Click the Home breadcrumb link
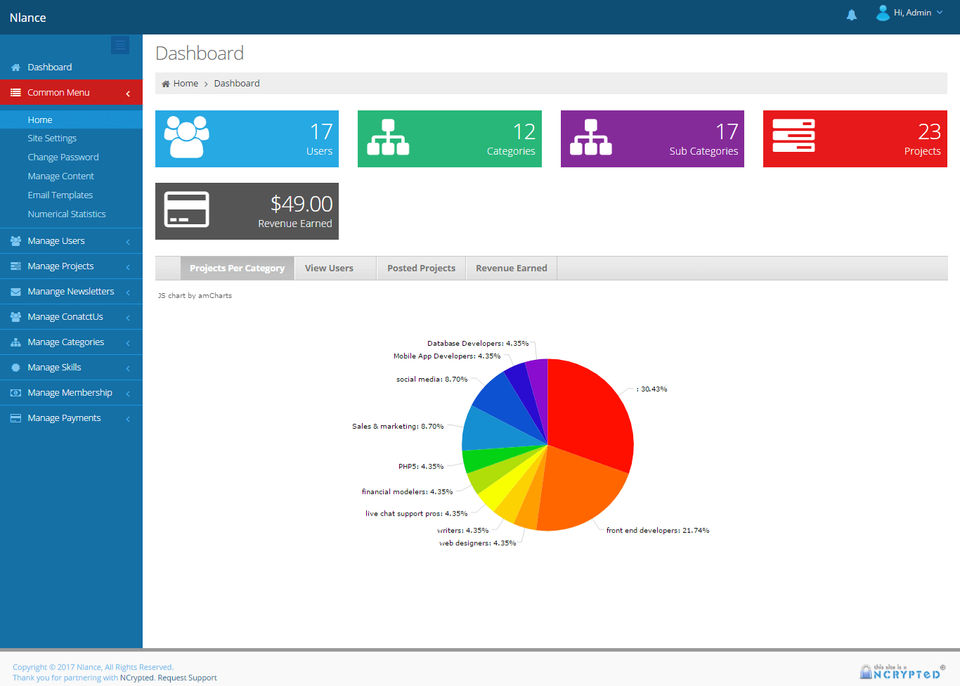The image size is (960, 686). pyautogui.click(x=186, y=83)
